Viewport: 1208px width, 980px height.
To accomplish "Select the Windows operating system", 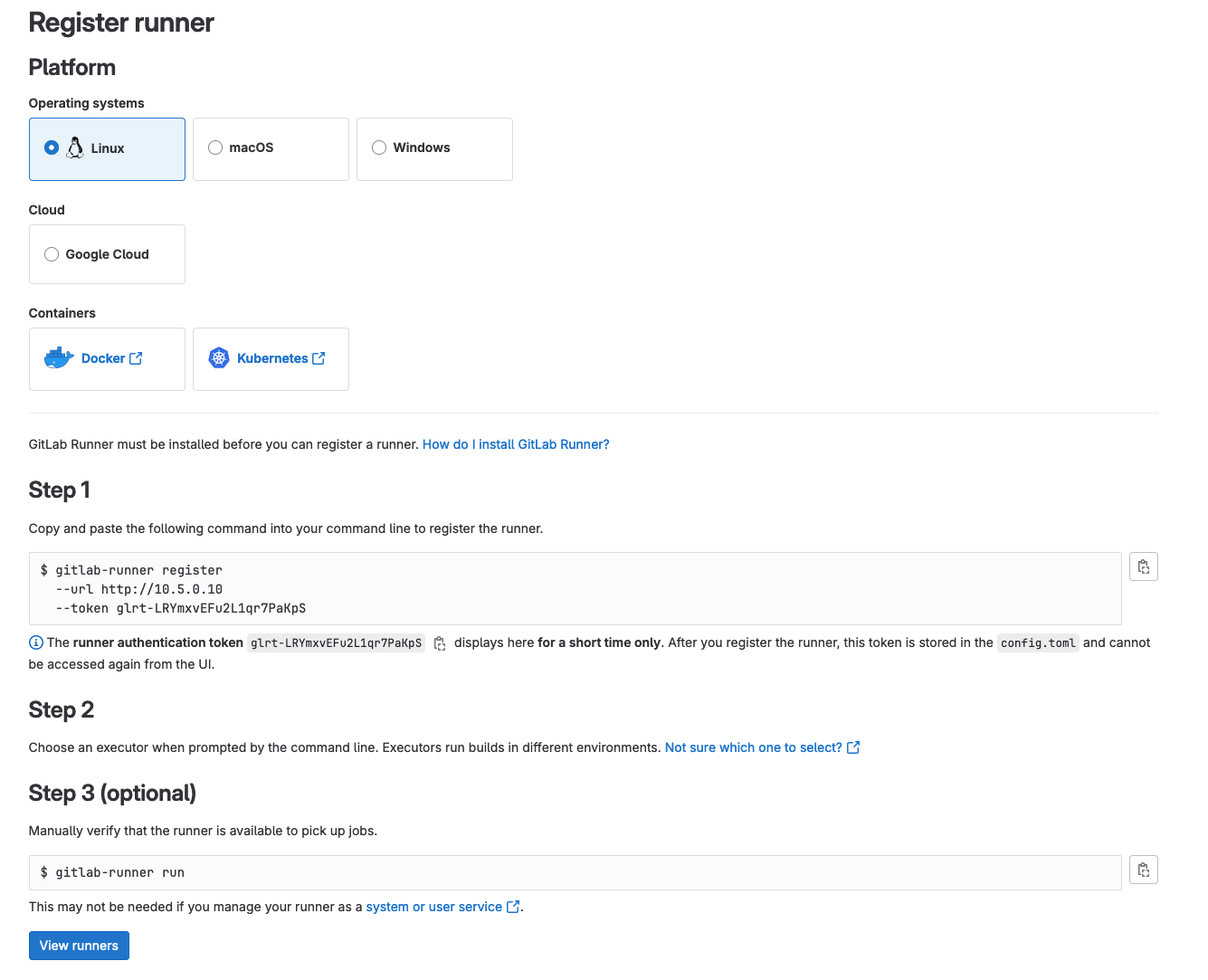I will [x=379, y=147].
